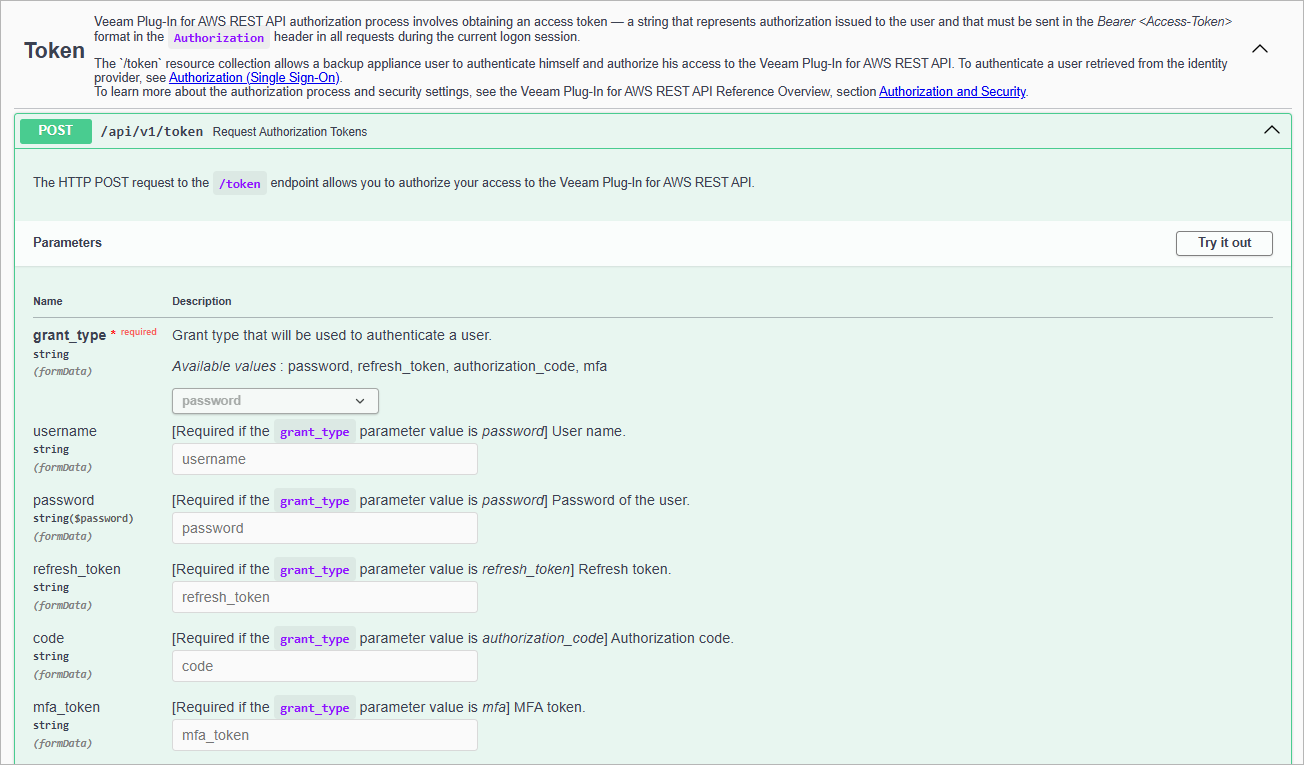Click the Request Authorization Tokens summary text
Viewport: 1304px width, 765px height.
[x=290, y=132]
